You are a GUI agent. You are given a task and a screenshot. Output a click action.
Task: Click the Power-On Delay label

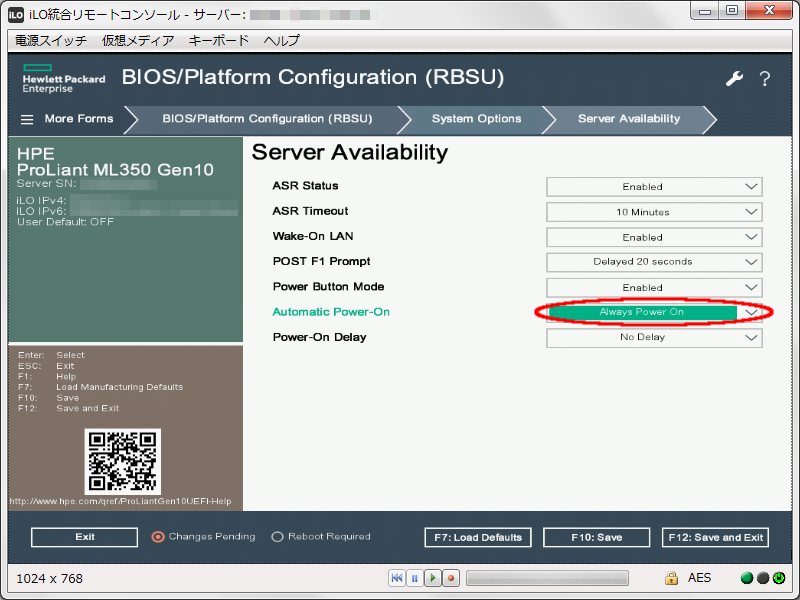click(319, 337)
